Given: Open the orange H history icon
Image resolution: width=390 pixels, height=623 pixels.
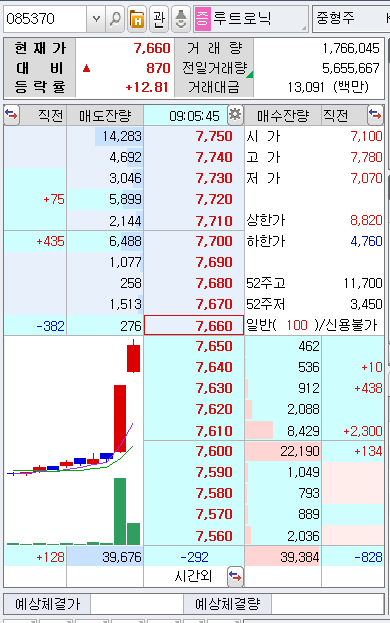Looking at the screenshot, I should (x=137, y=19).
